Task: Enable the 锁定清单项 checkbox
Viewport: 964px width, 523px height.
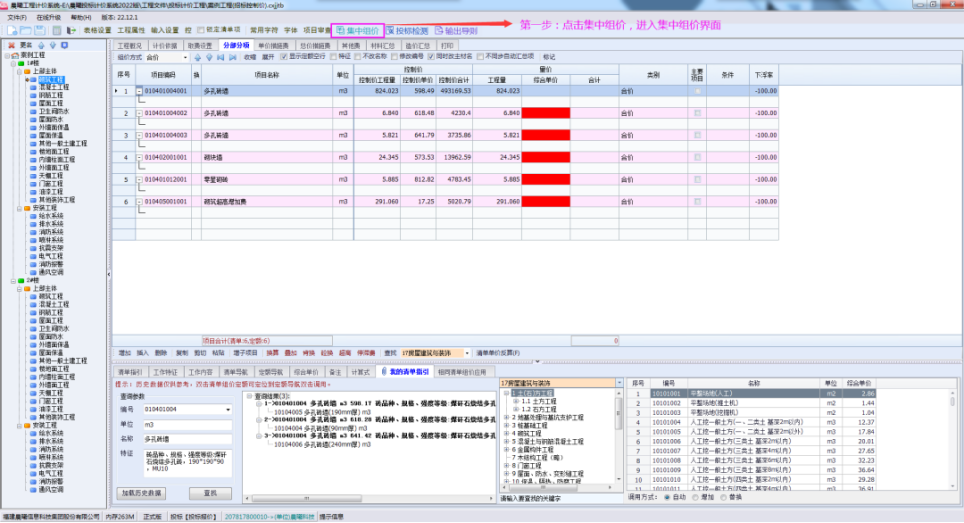Action: (201, 31)
